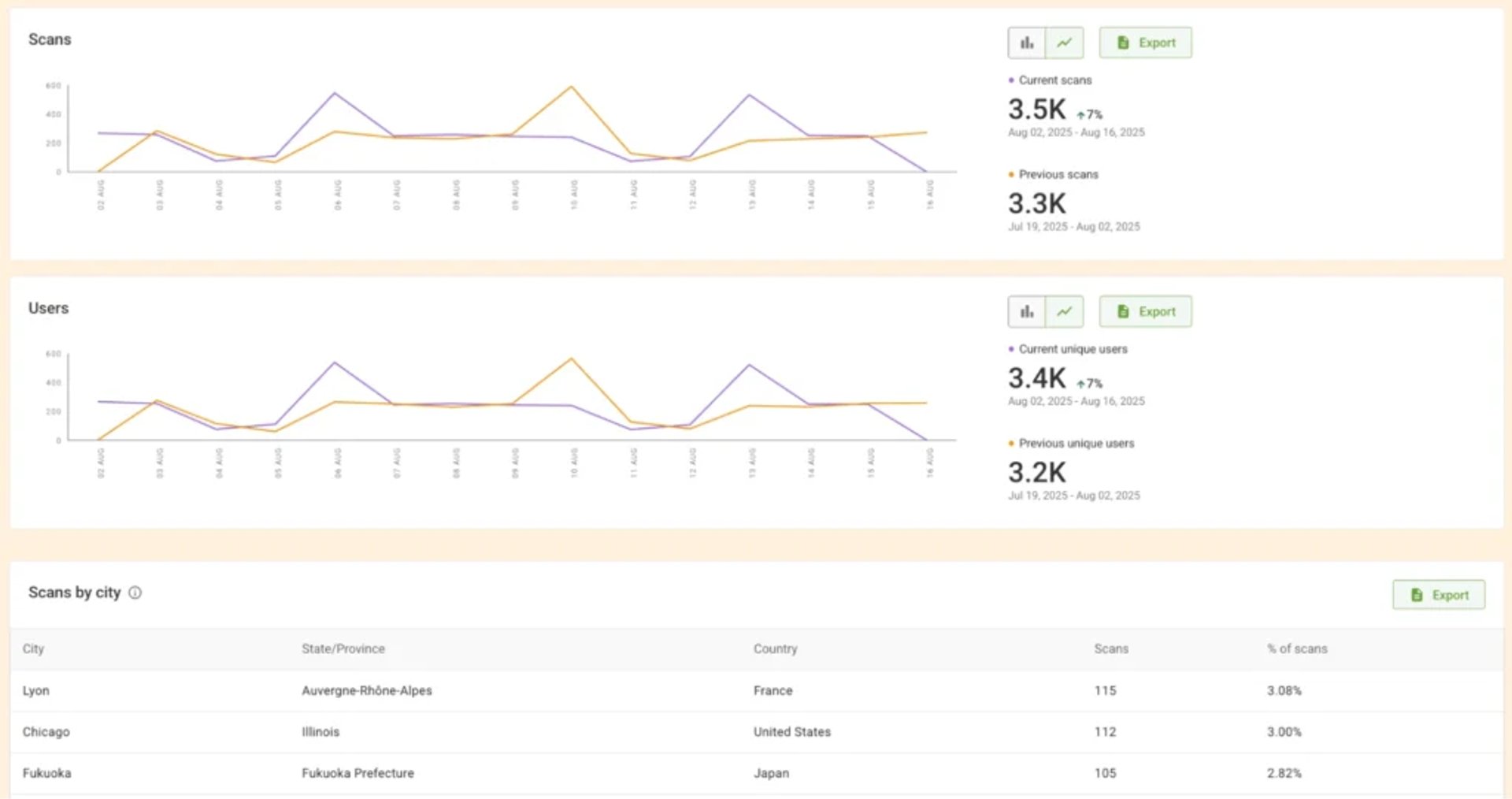Click the 3.3K previous scans total

click(x=1037, y=204)
